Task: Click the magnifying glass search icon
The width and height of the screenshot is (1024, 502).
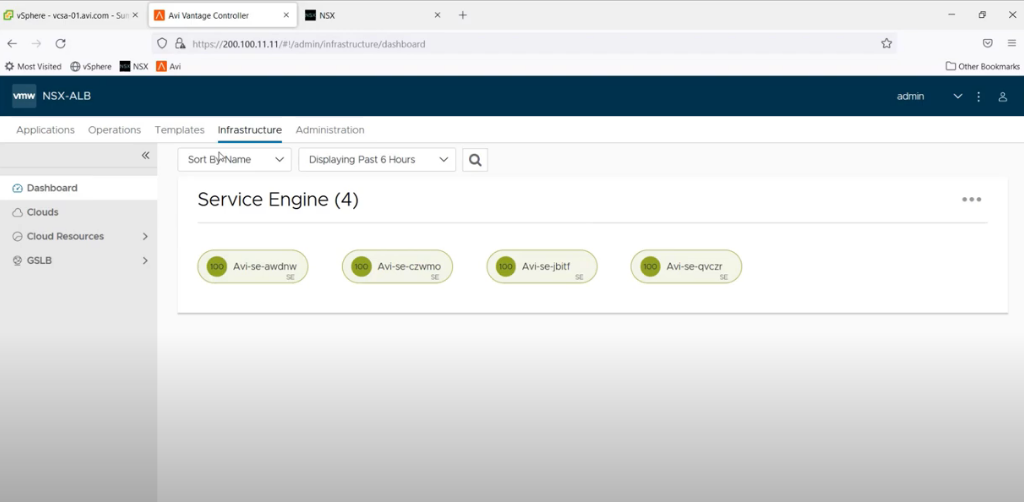Action: 474,160
